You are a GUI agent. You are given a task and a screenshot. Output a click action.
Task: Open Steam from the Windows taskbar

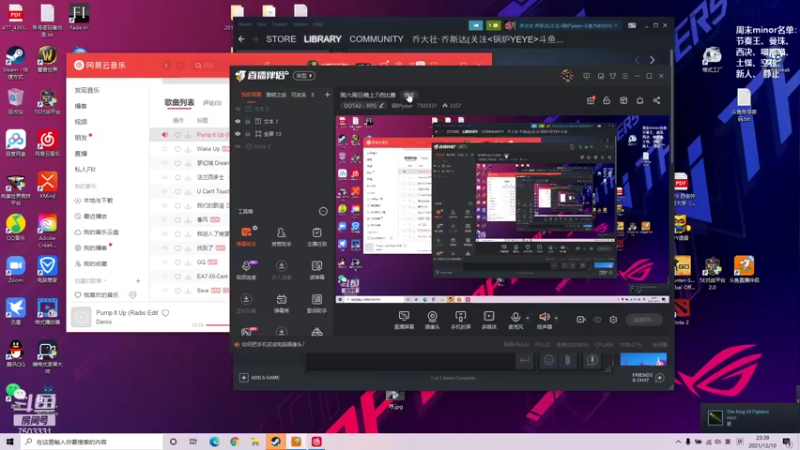(x=276, y=442)
